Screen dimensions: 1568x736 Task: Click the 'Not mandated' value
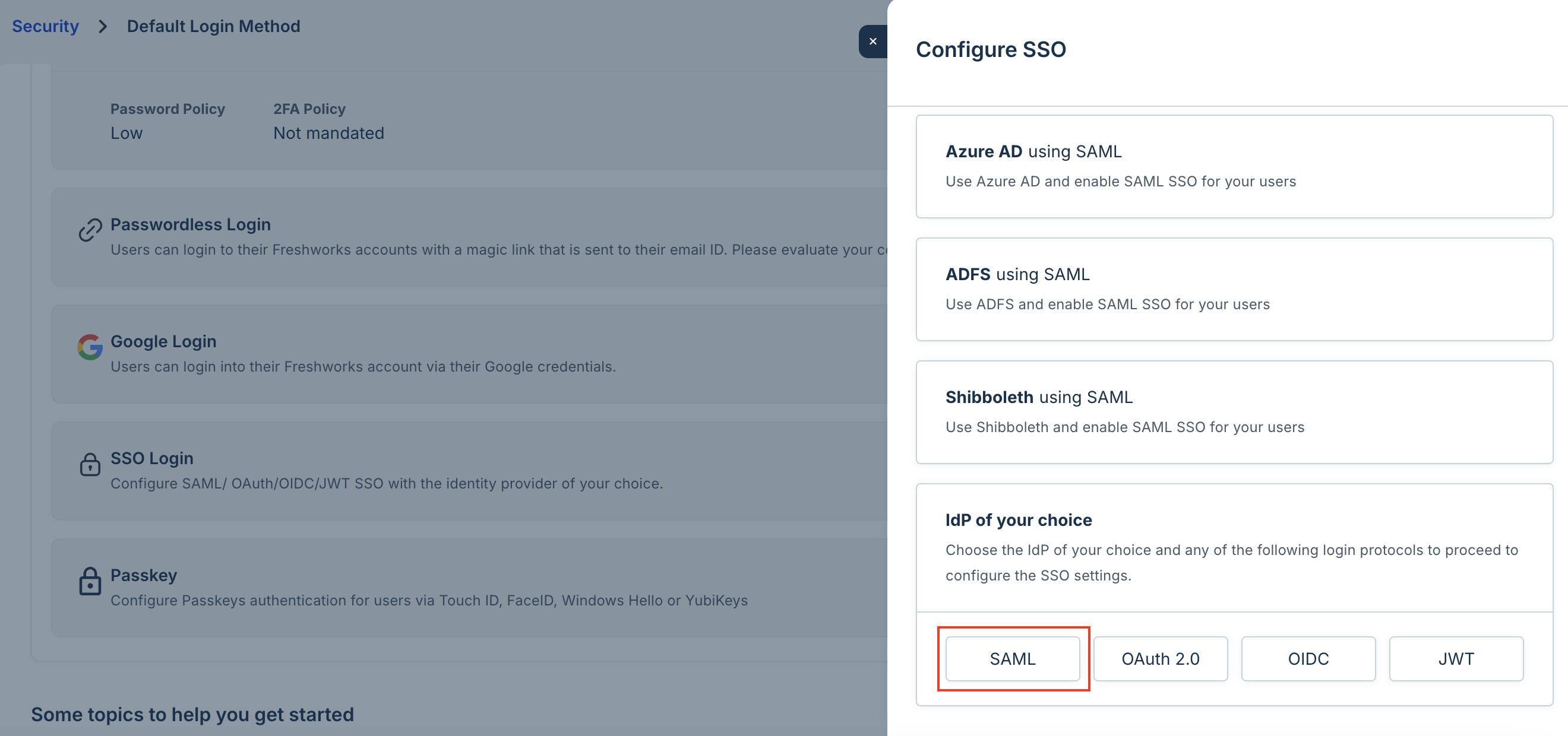tap(328, 133)
